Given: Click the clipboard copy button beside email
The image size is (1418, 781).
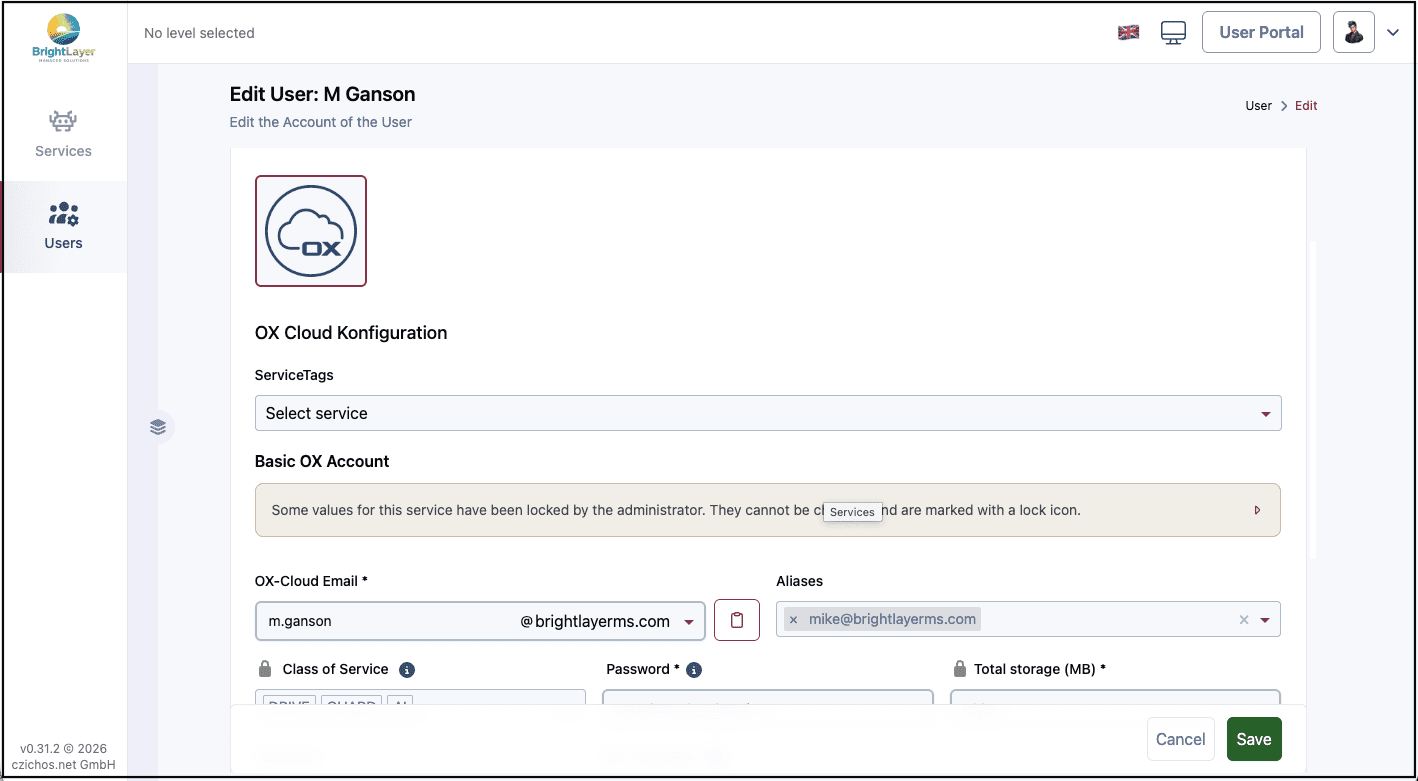Looking at the screenshot, I should (x=737, y=620).
